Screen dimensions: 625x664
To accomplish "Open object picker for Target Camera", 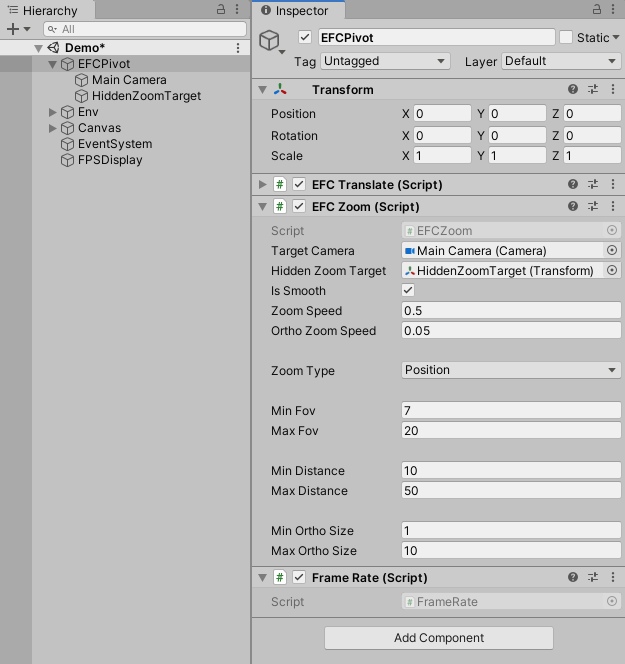I will (x=612, y=250).
